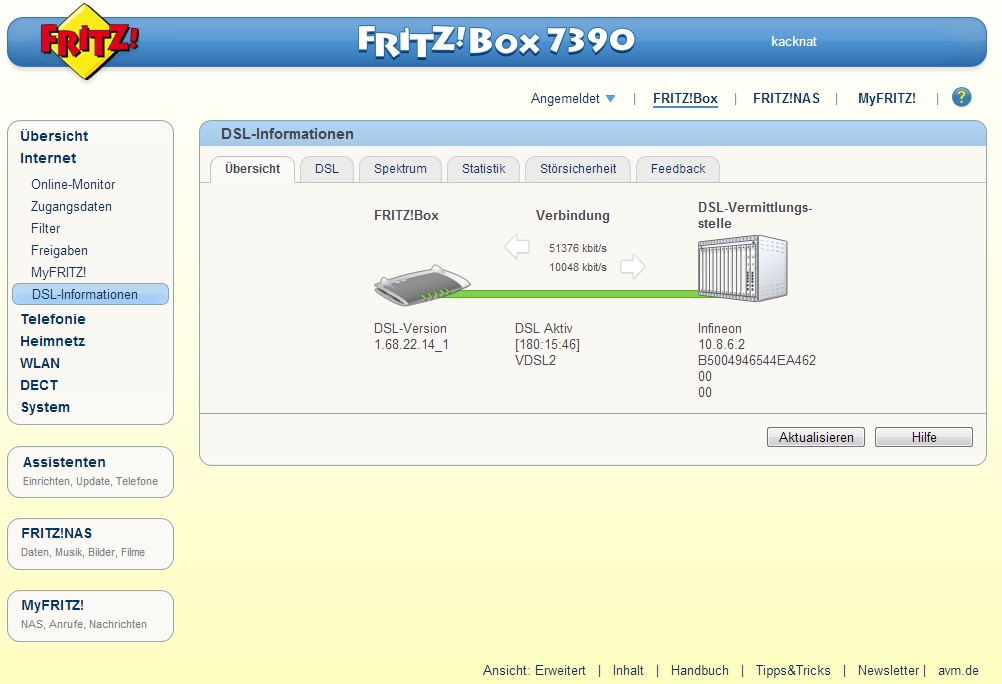This screenshot has width=1002, height=684.
Task: Open the blue help question mark icon
Action: coord(961,97)
